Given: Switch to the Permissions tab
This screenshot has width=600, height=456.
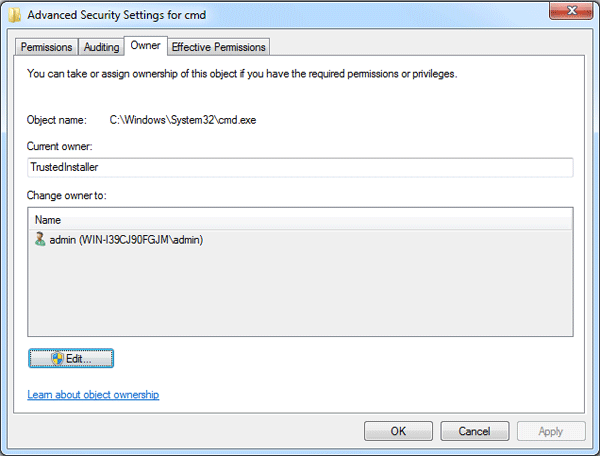Looking at the screenshot, I should pyautogui.click(x=46, y=47).
